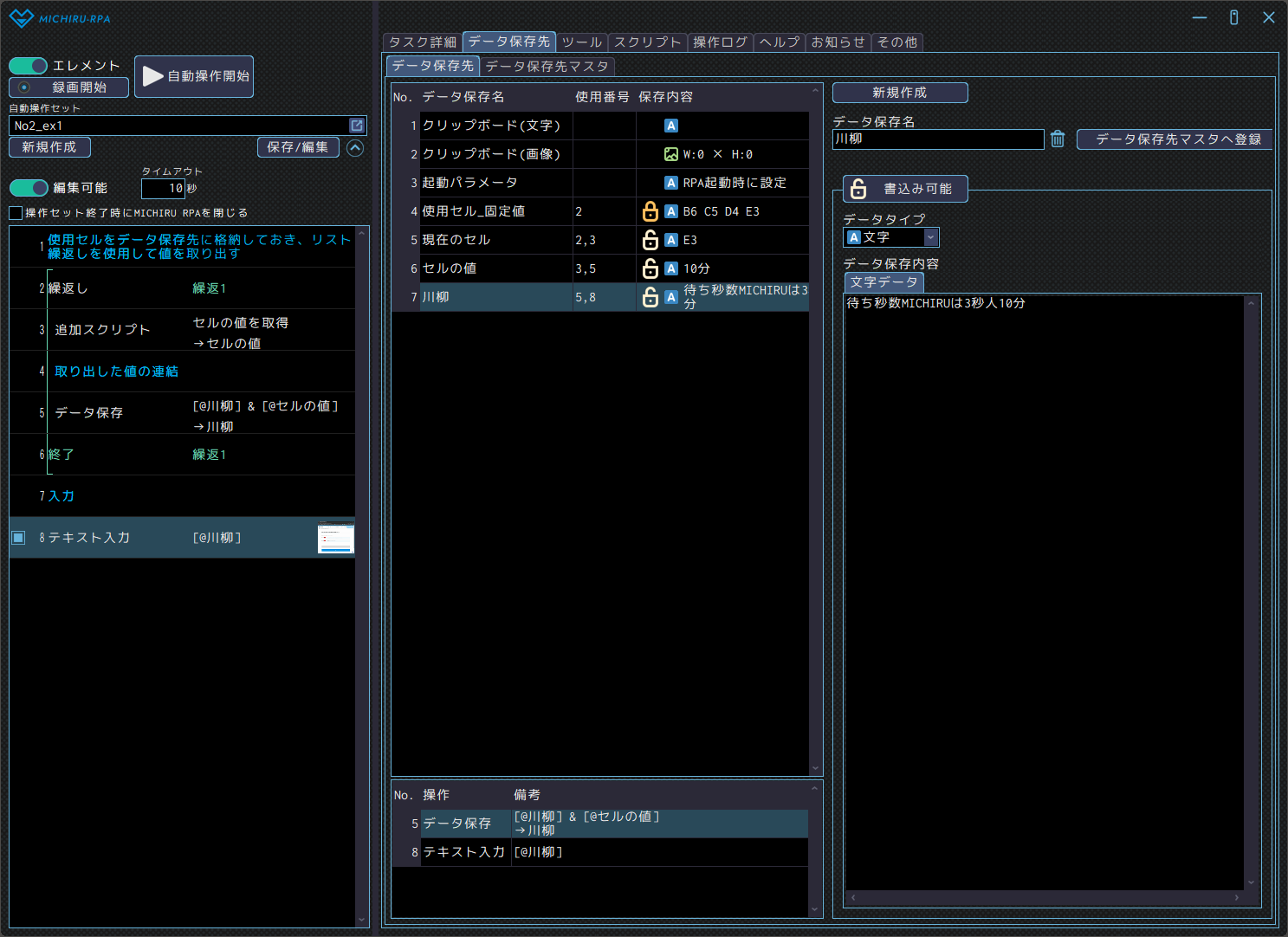Click the unlock icon on セルの値 row

click(650, 268)
